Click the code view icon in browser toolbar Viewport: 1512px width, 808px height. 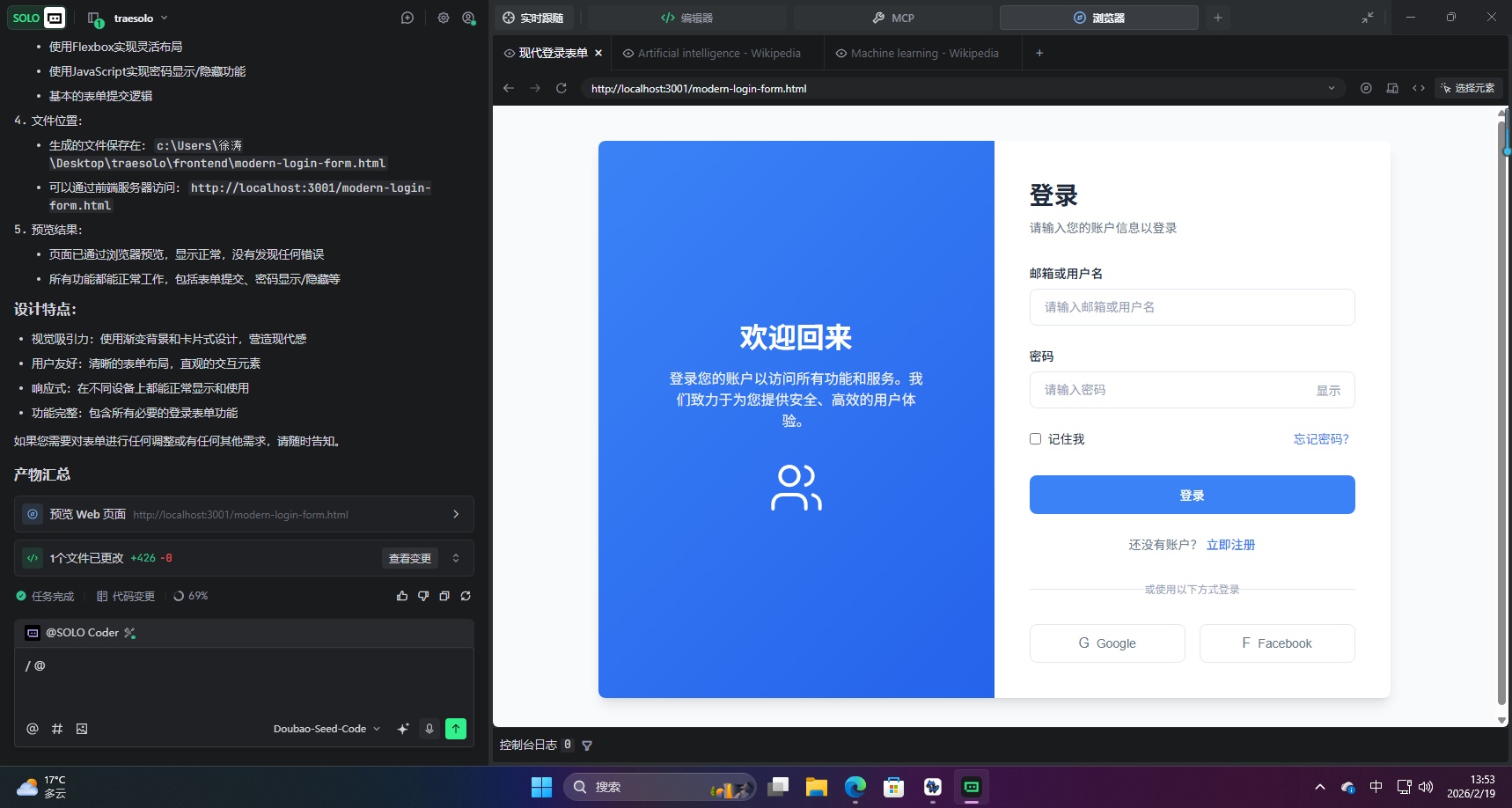pos(1418,88)
